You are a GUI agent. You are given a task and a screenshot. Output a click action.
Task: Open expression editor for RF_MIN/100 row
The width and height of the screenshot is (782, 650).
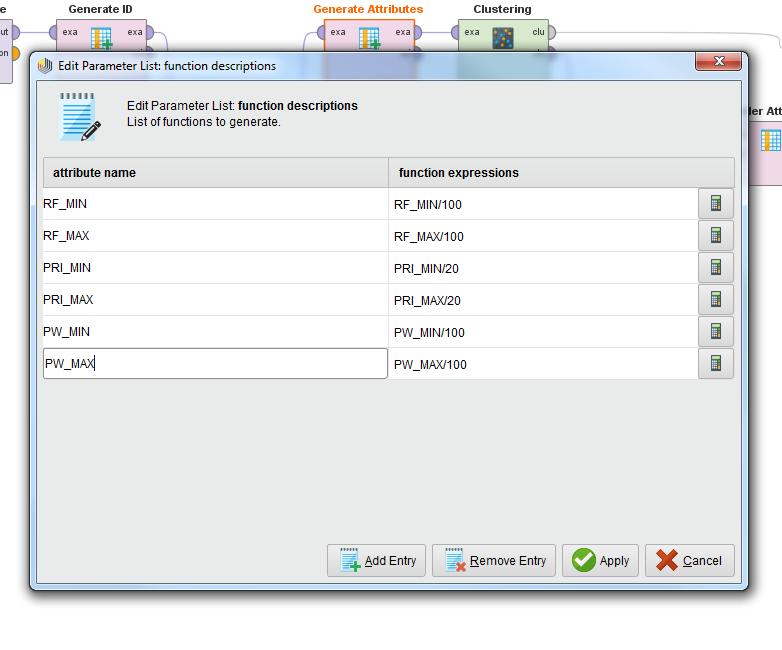716,204
